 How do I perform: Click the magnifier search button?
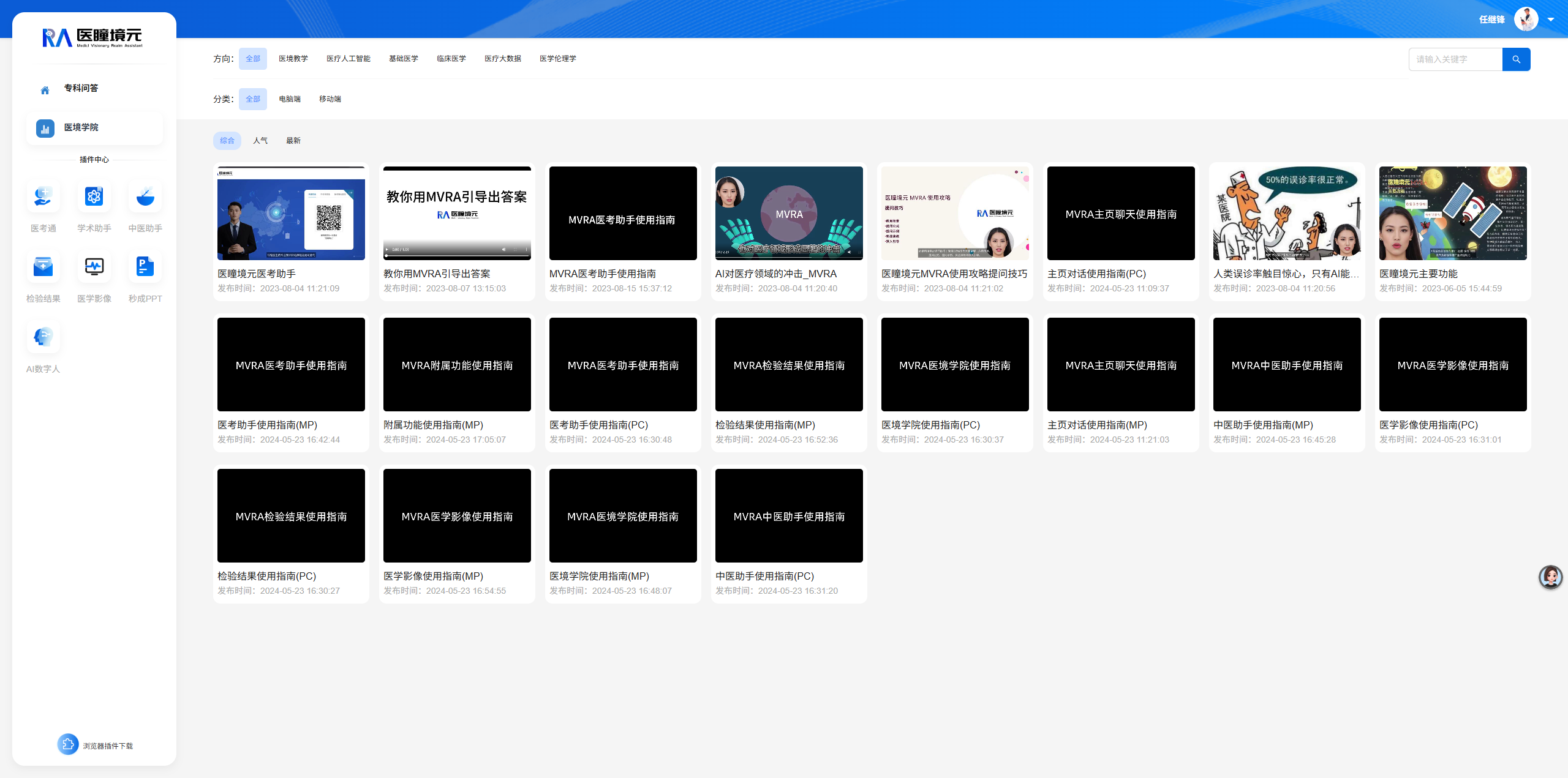coord(1517,59)
